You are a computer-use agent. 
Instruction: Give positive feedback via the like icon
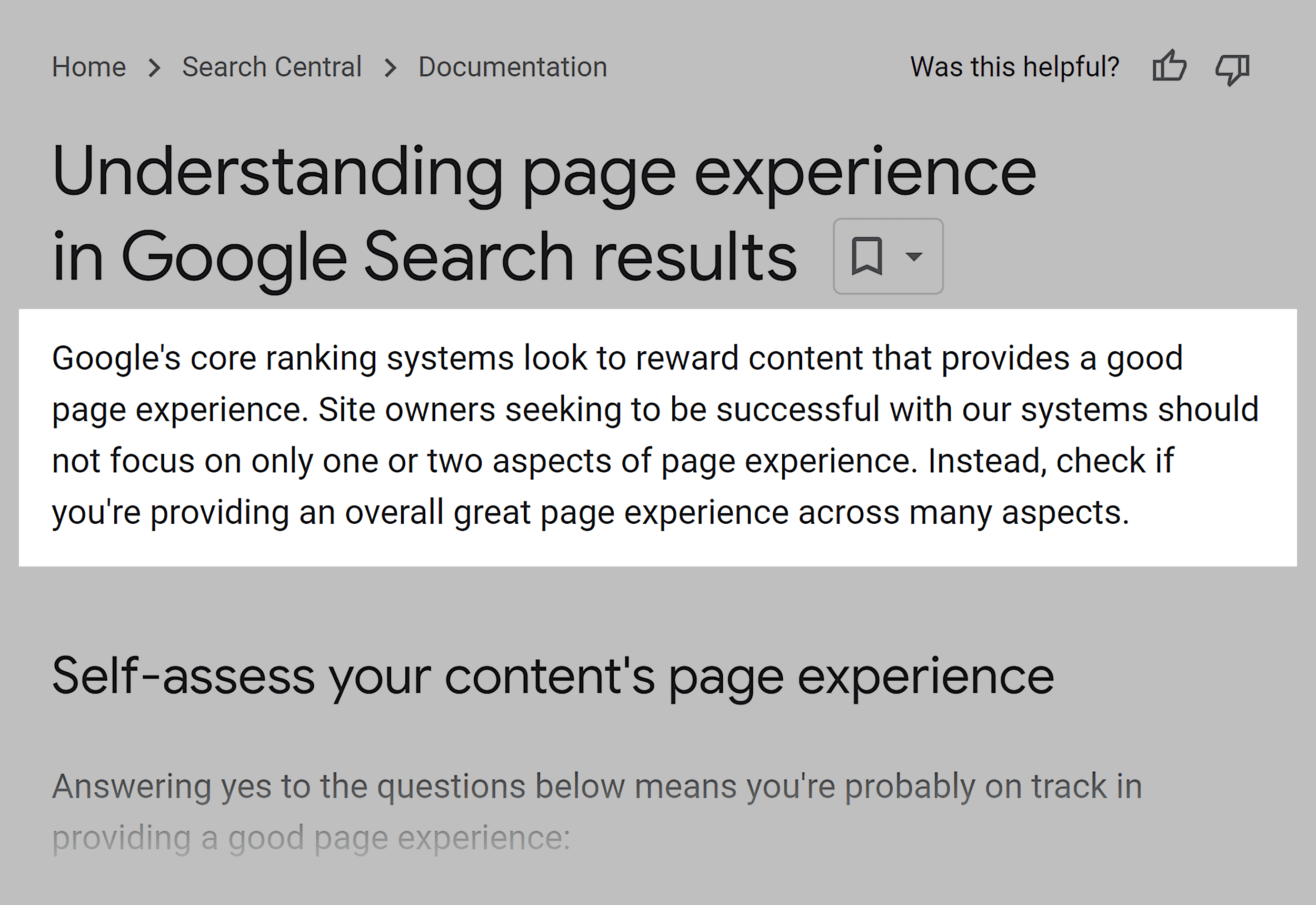tap(1169, 66)
